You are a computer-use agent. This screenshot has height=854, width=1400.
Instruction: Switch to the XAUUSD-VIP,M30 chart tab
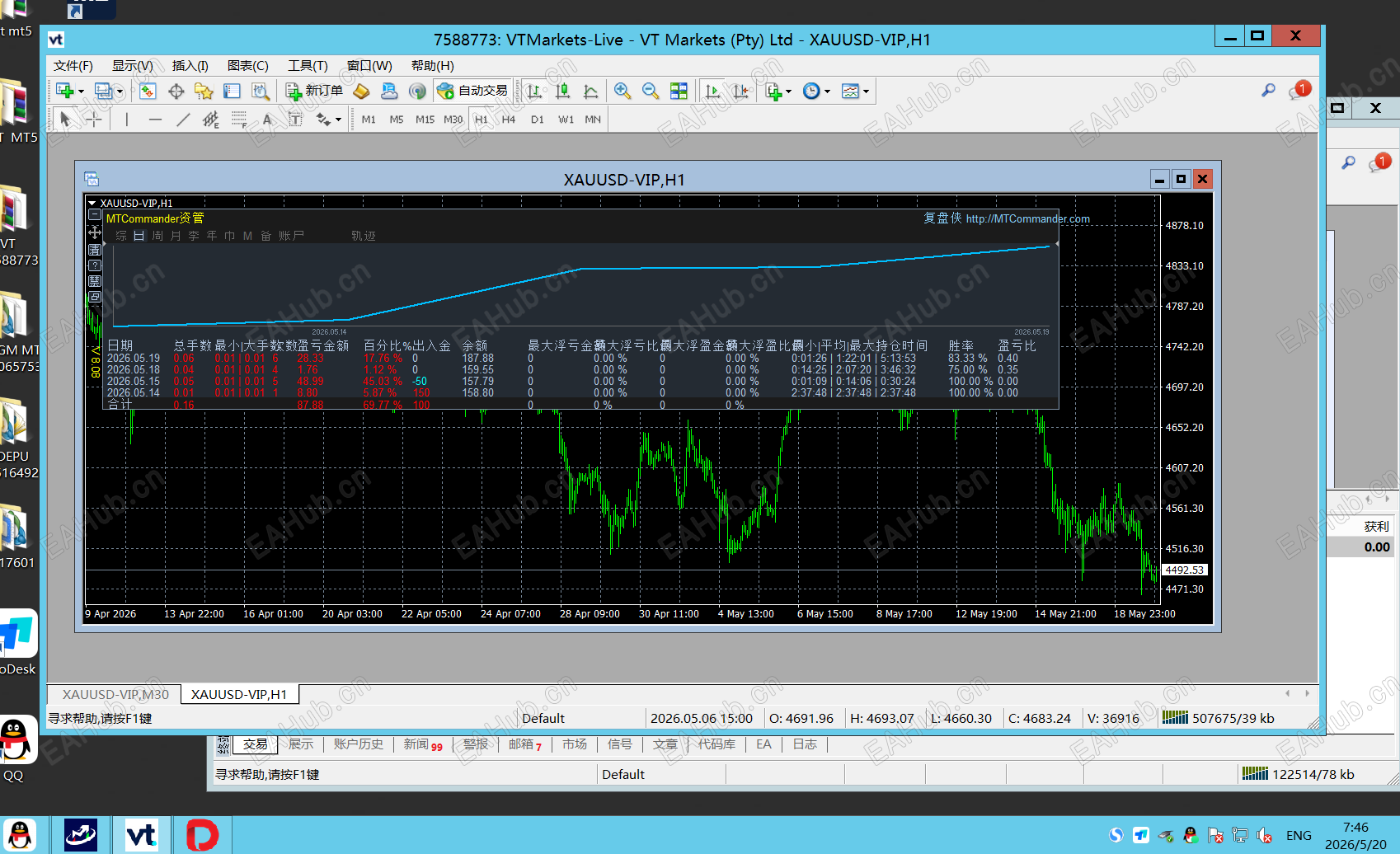click(x=115, y=695)
